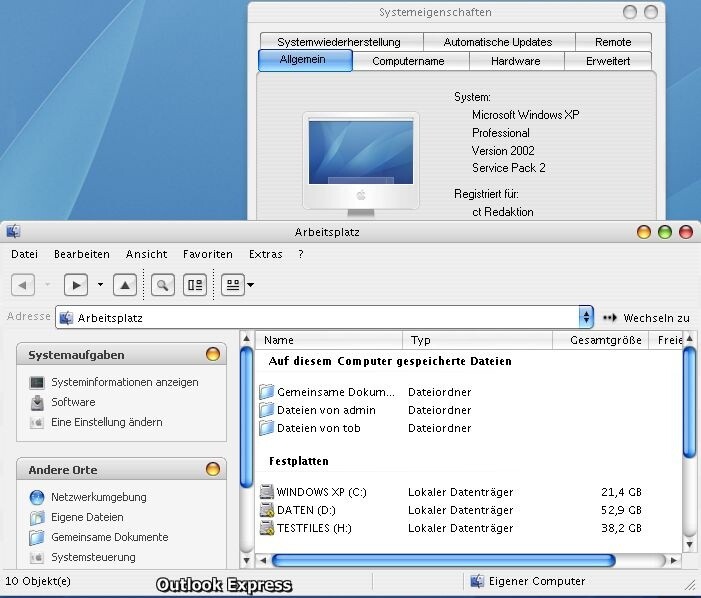
Task: Click the sidebar scrollbar down arrow
Action: 246,560
